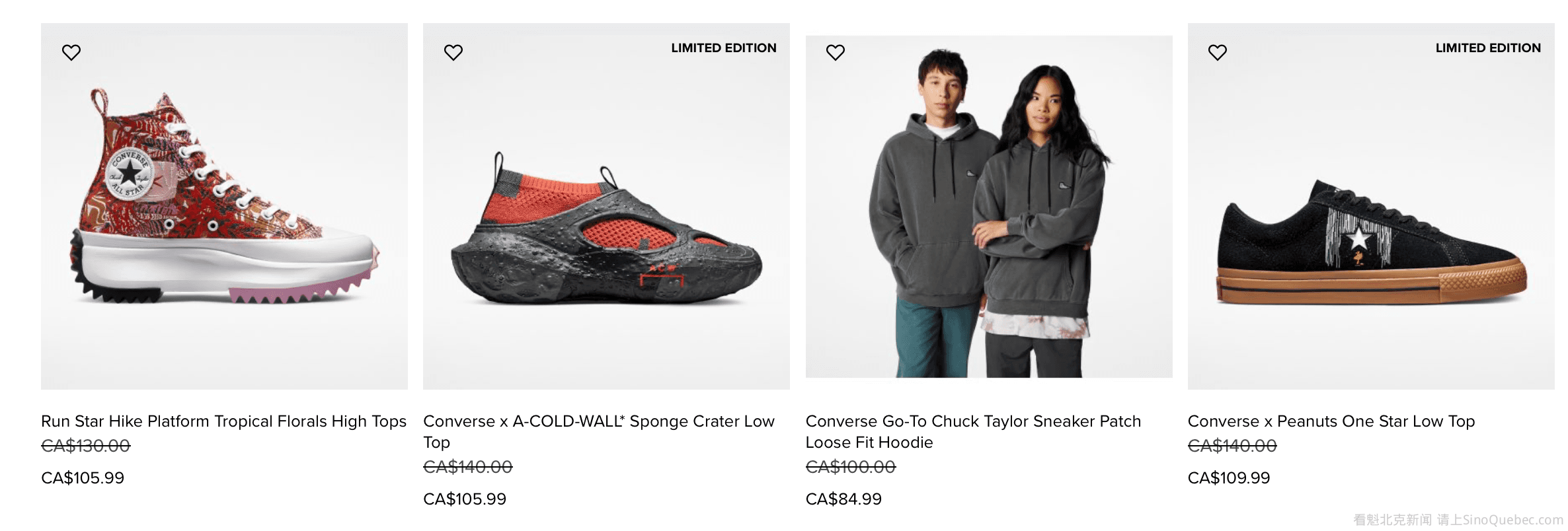Open Run Star Hike Platform Tropical Florals link
The width and height of the screenshot is (1568, 531).
point(223,421)
